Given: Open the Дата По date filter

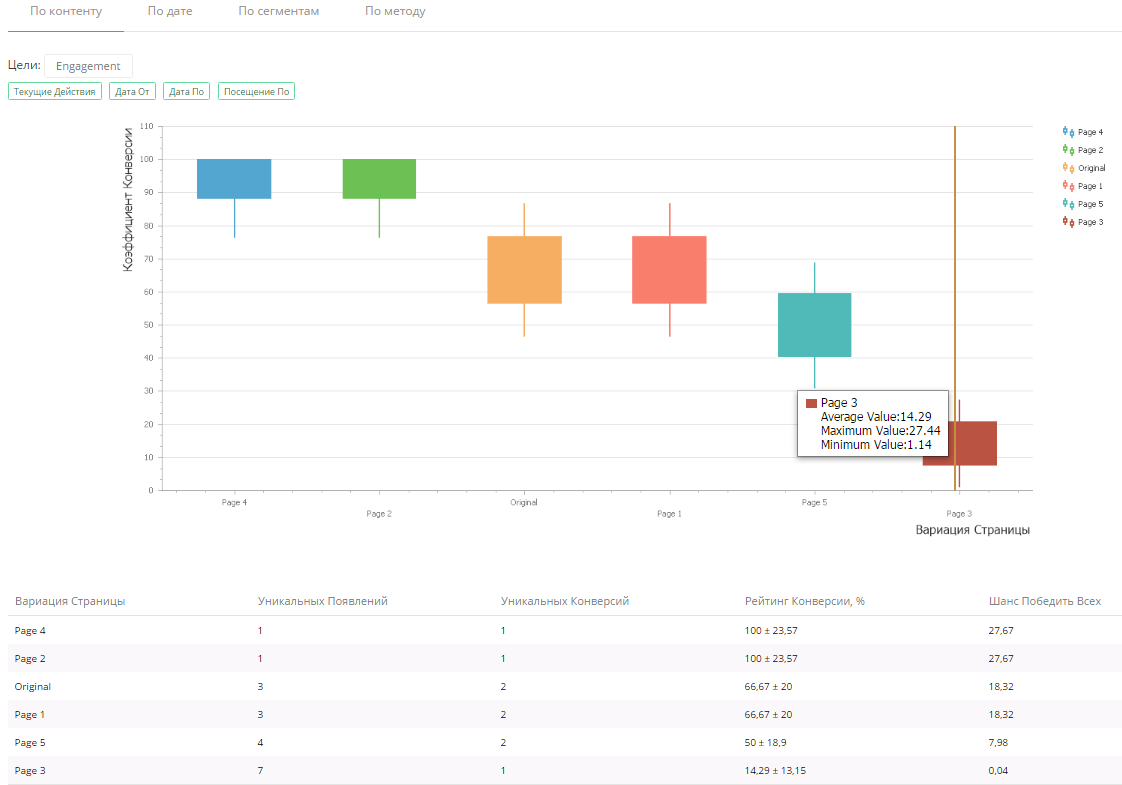Looking at the screenshot, I should 187,92.
